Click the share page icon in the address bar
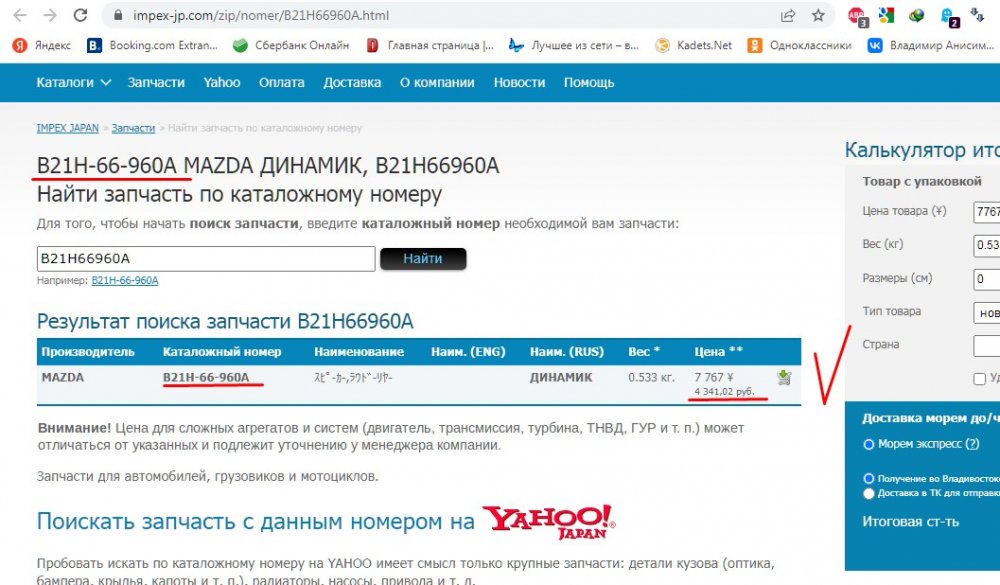This screenshot has height=585, width=1000. coord(788,16)
